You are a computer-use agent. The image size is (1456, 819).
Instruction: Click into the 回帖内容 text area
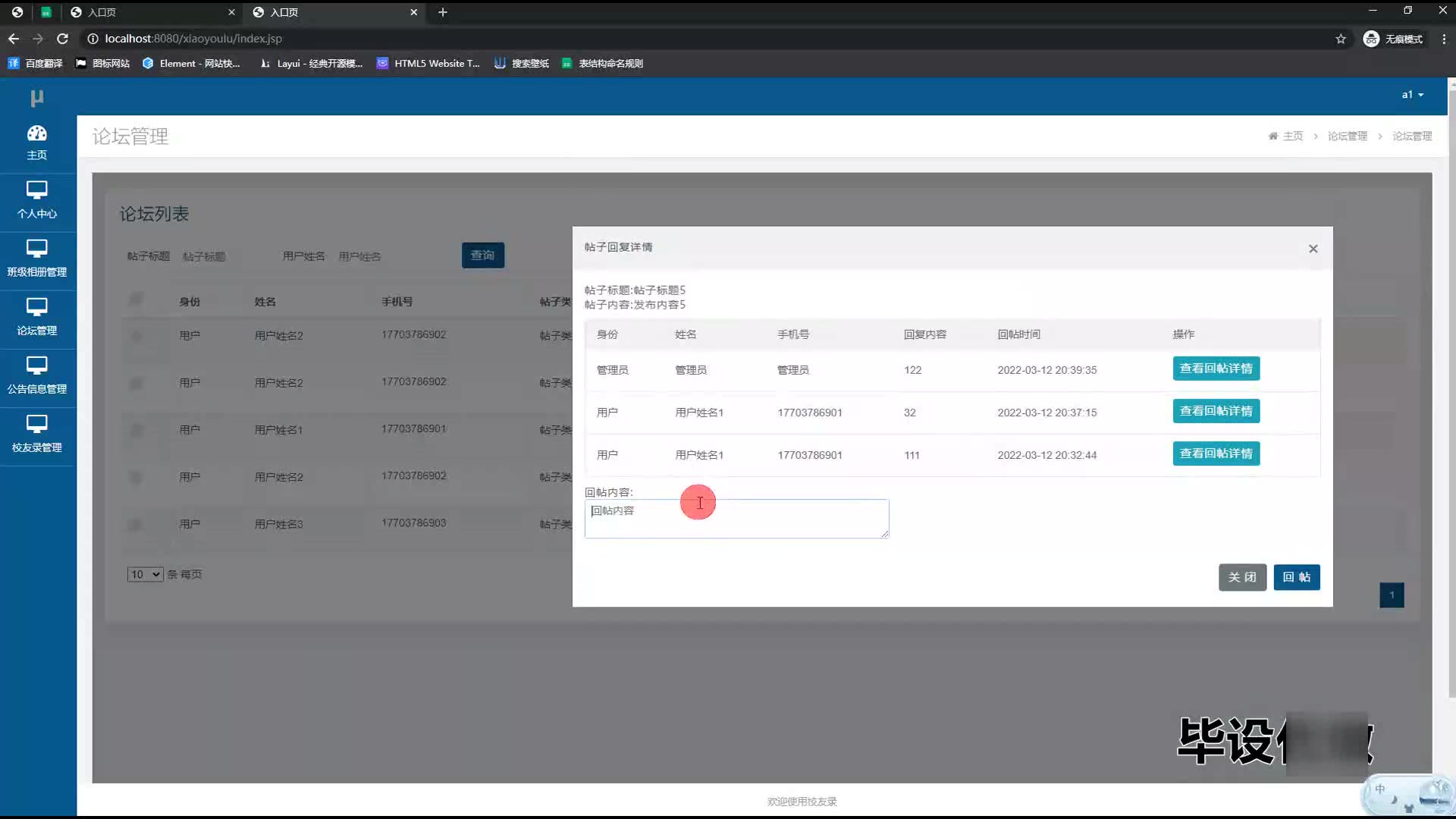[736, 519]
